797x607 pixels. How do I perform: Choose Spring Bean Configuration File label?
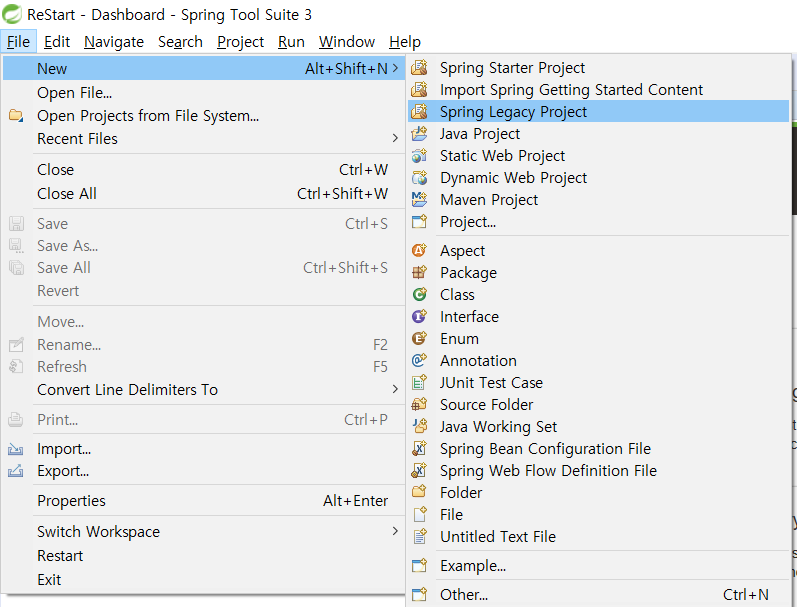[x=545, y=449]
